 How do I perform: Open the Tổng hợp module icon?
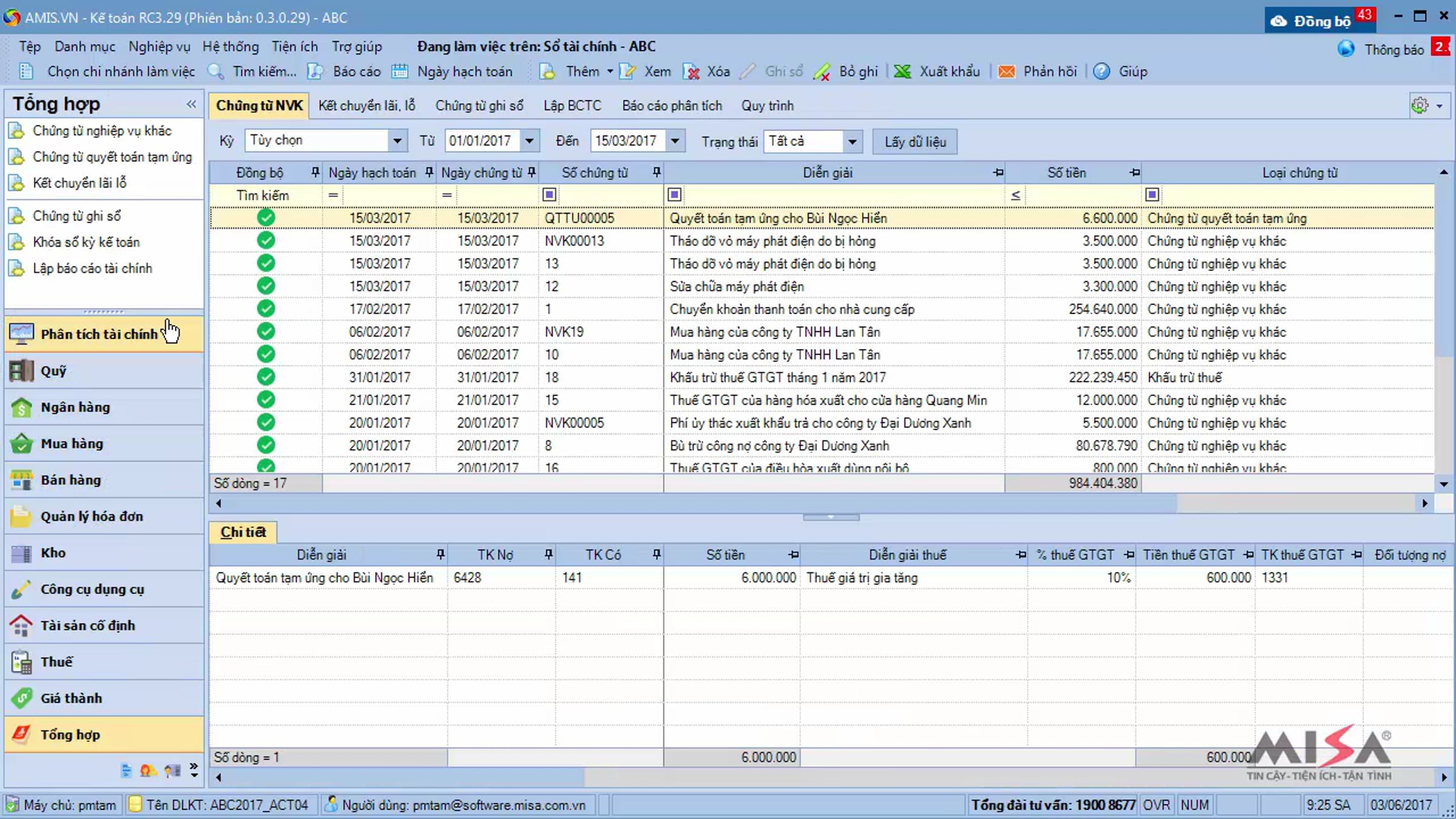tap(21, 735)
